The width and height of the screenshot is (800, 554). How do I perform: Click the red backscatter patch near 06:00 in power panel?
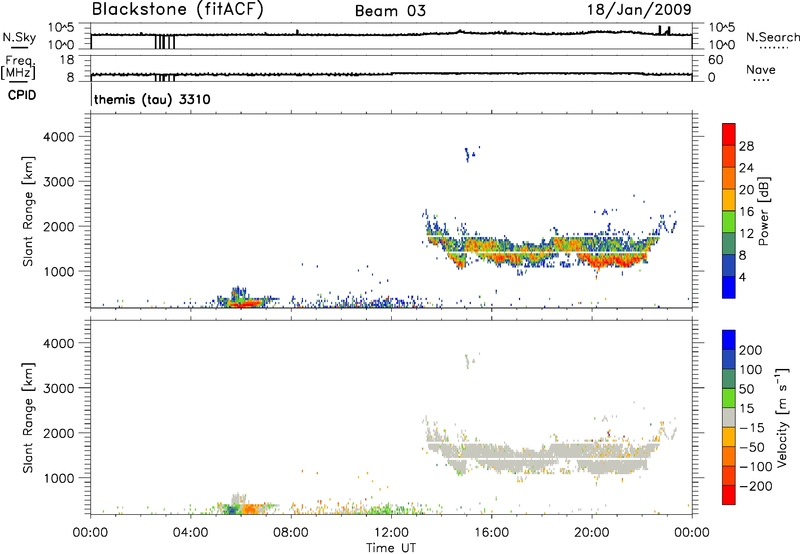(x=244, y=304)
